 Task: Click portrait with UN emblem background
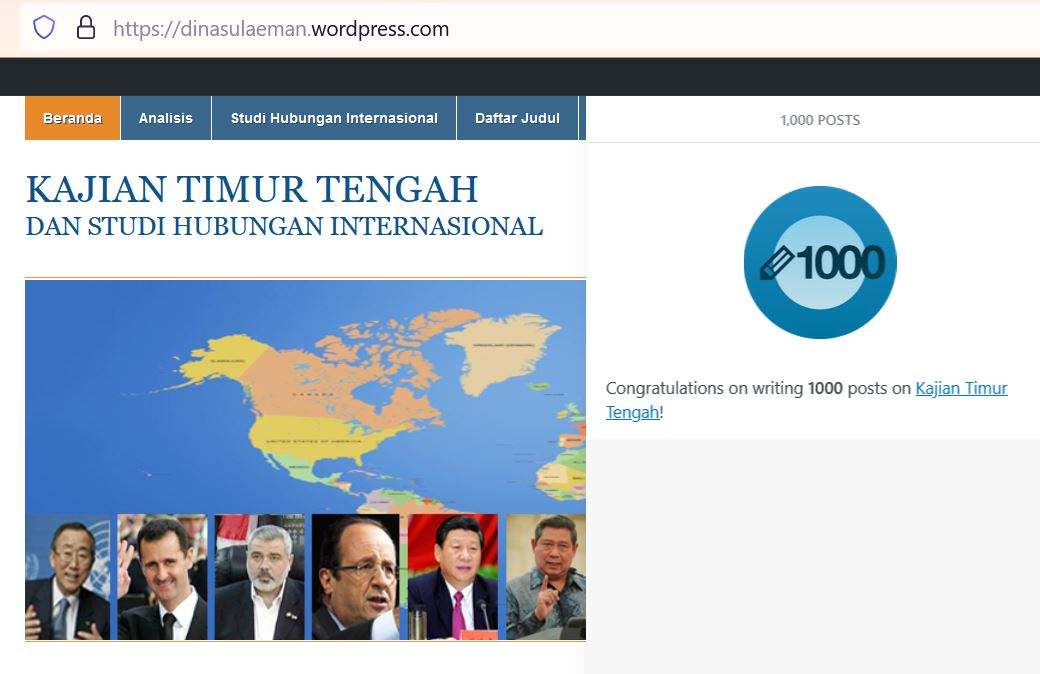click(68, 577)
